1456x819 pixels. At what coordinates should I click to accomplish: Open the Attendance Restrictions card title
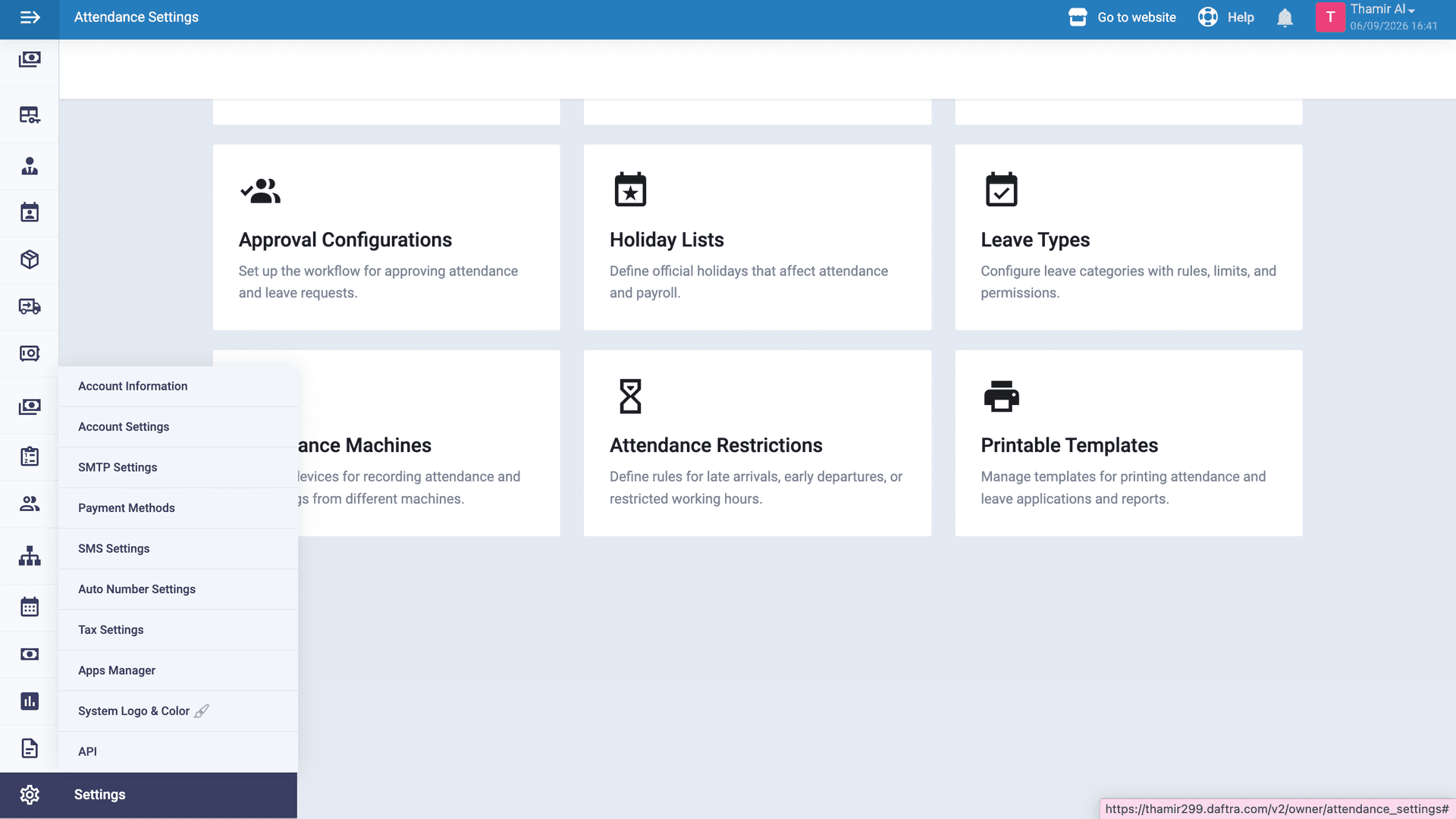click(x=716, y=445)
